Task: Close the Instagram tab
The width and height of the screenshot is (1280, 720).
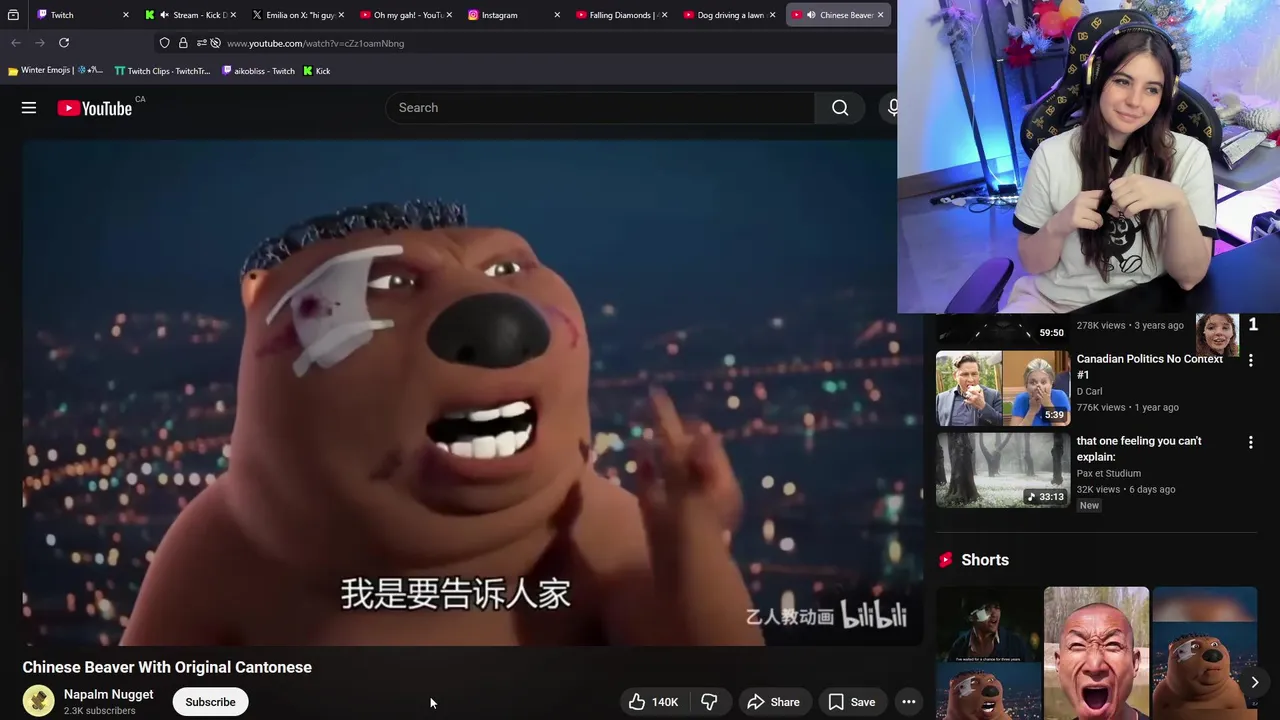Action: click(556, 15)
